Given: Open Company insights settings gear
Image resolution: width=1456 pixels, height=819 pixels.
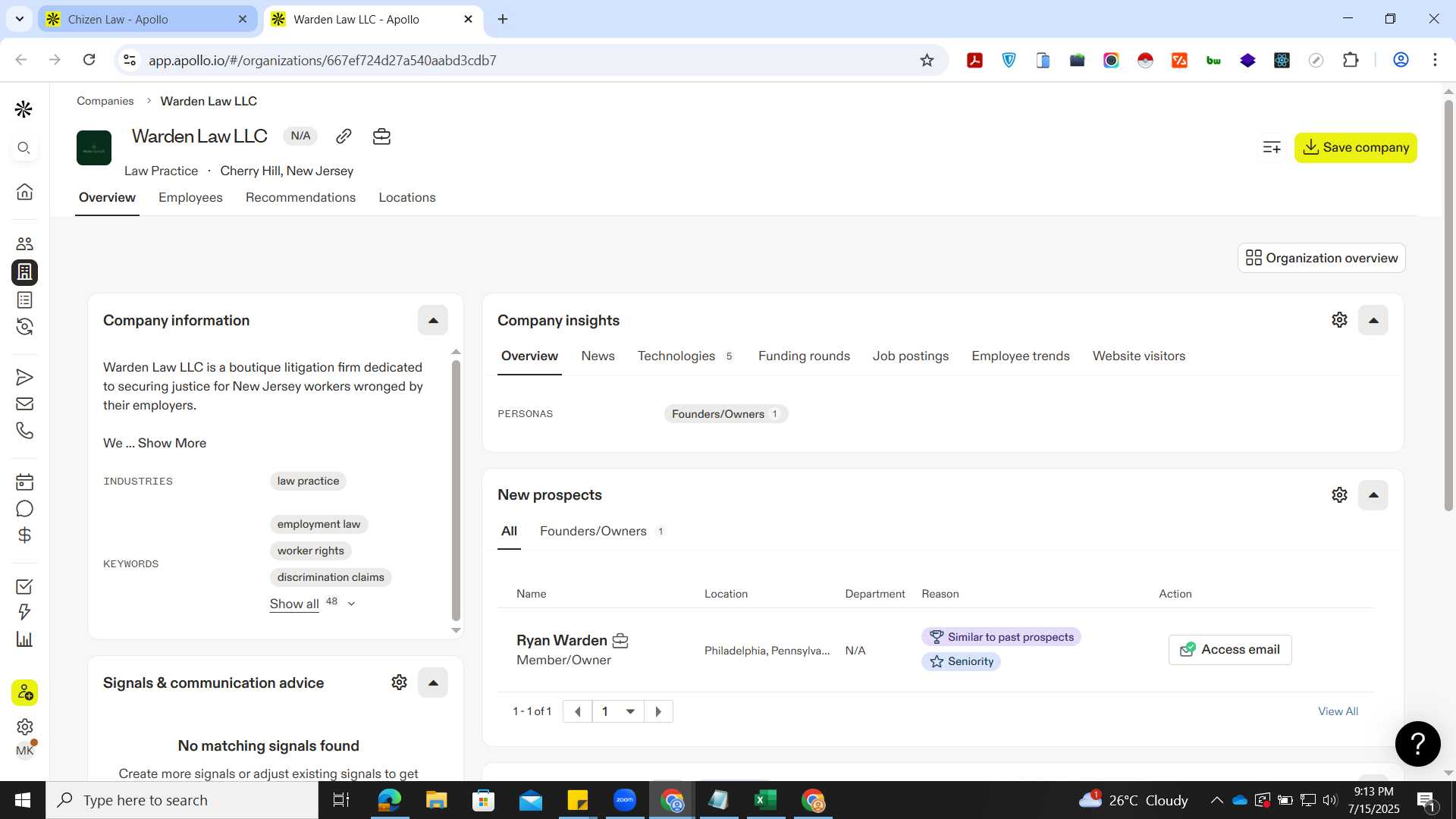Looking at the screenshot, I should pyautogui.click(x=1339, y=320).
